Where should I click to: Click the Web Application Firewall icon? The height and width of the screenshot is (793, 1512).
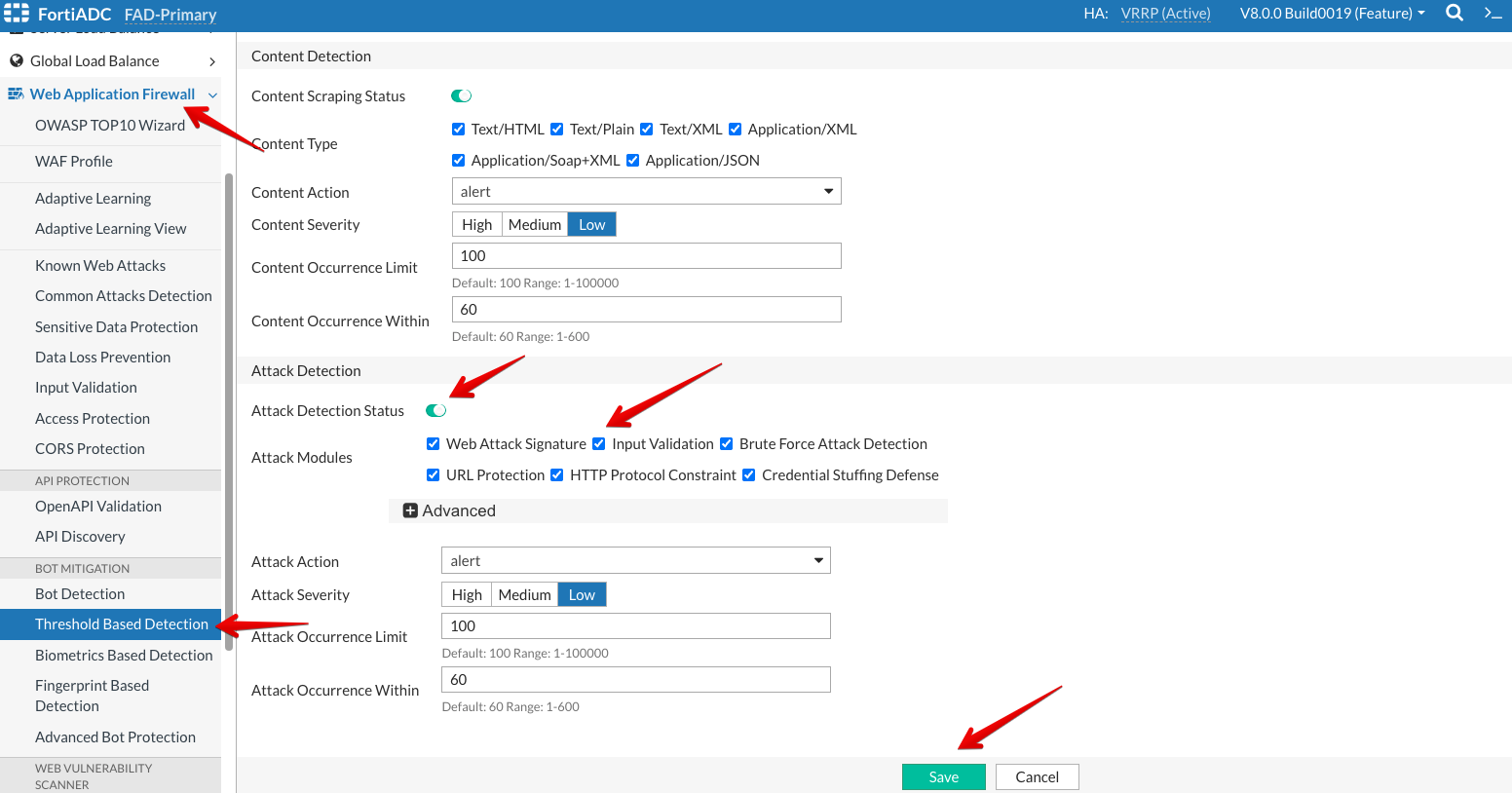coord(16,94)
